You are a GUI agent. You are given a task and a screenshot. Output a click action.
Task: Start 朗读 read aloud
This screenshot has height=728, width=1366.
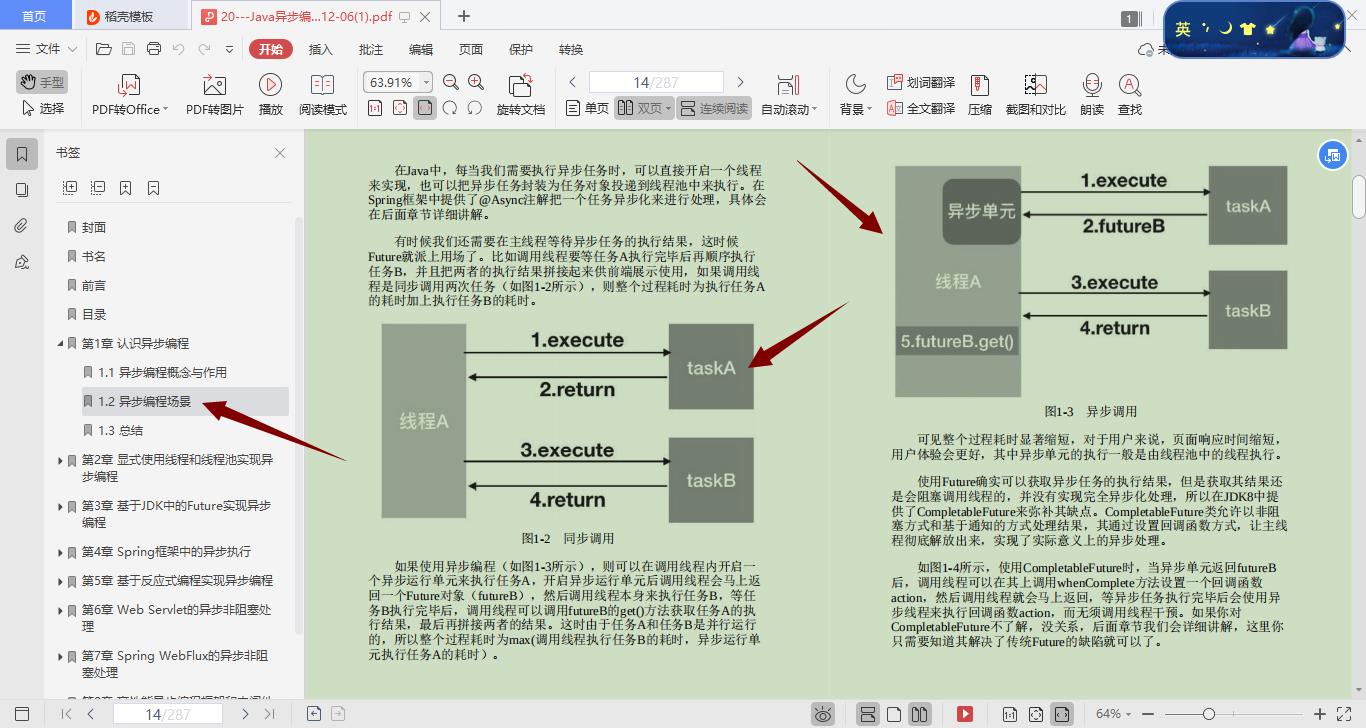tap(1092, 95)
